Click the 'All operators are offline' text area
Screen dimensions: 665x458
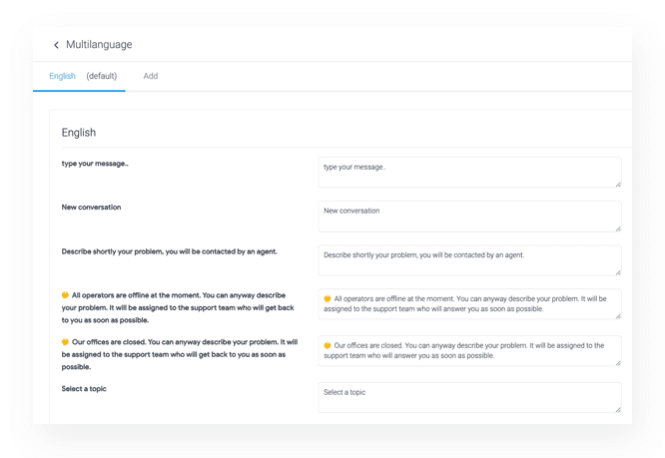(x=469, y=304)
